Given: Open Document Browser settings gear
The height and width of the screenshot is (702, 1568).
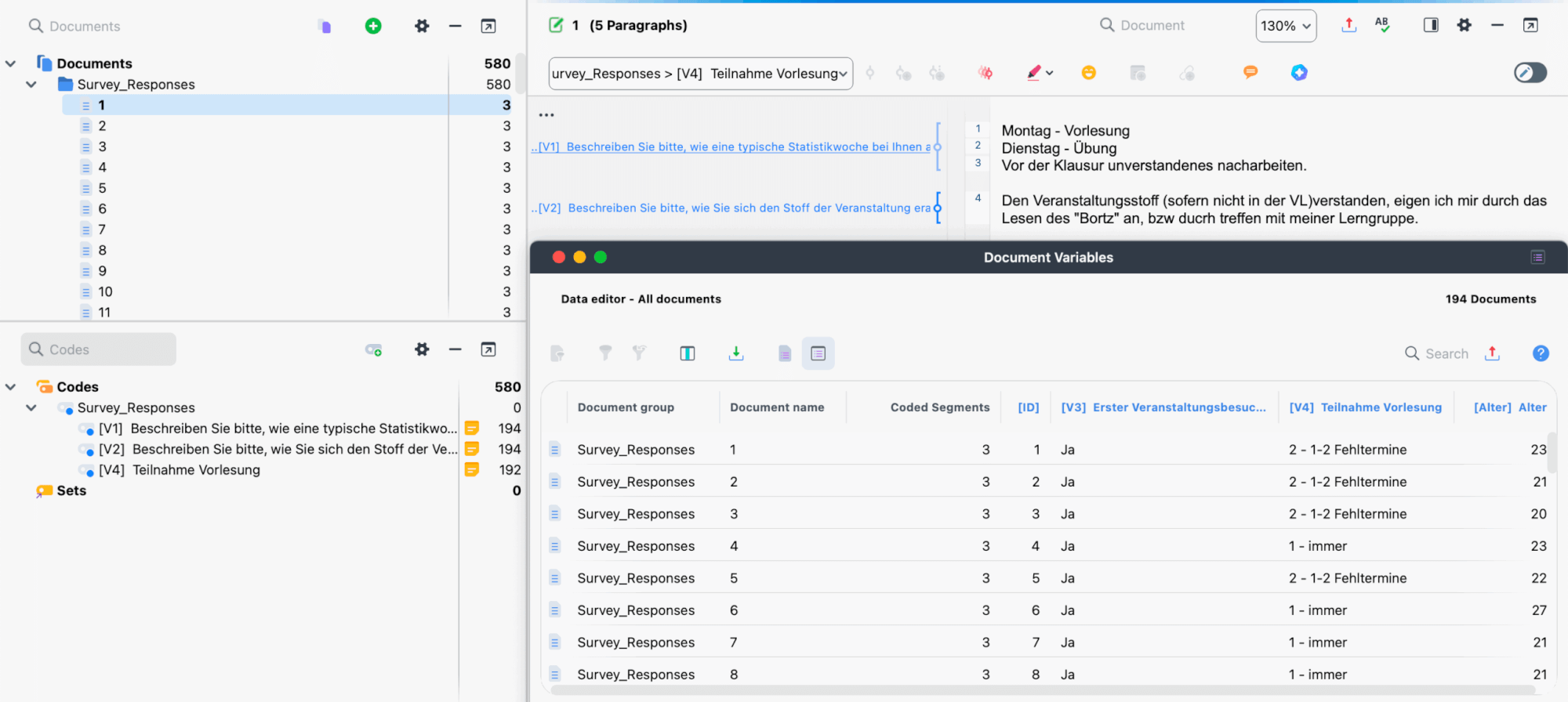Looking at the screenshot, I should [1464, 25].
